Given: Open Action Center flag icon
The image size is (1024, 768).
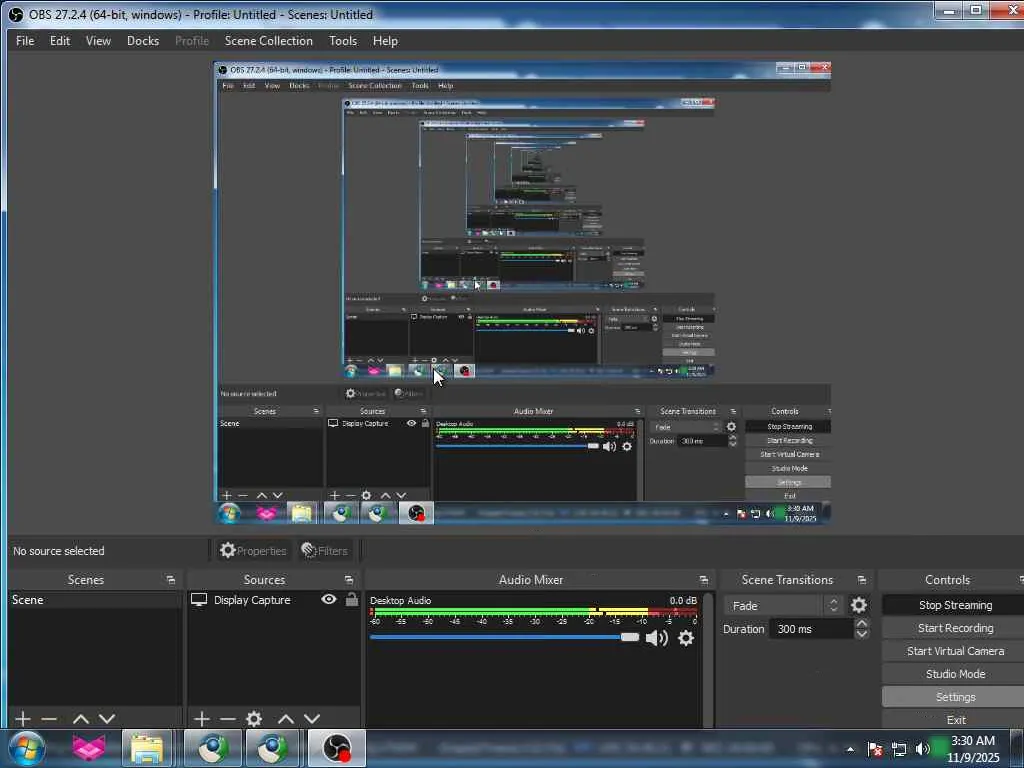Looking at the screenshot, I should coord(875,749).
